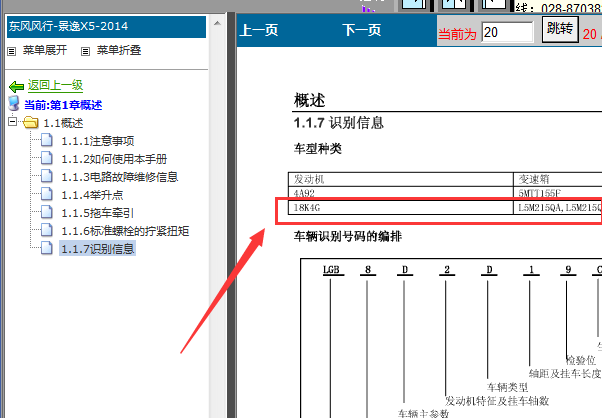Viewport: 602px width, 418px height.
Task: Go to next page with 下一页
Action: coord(362,30)
